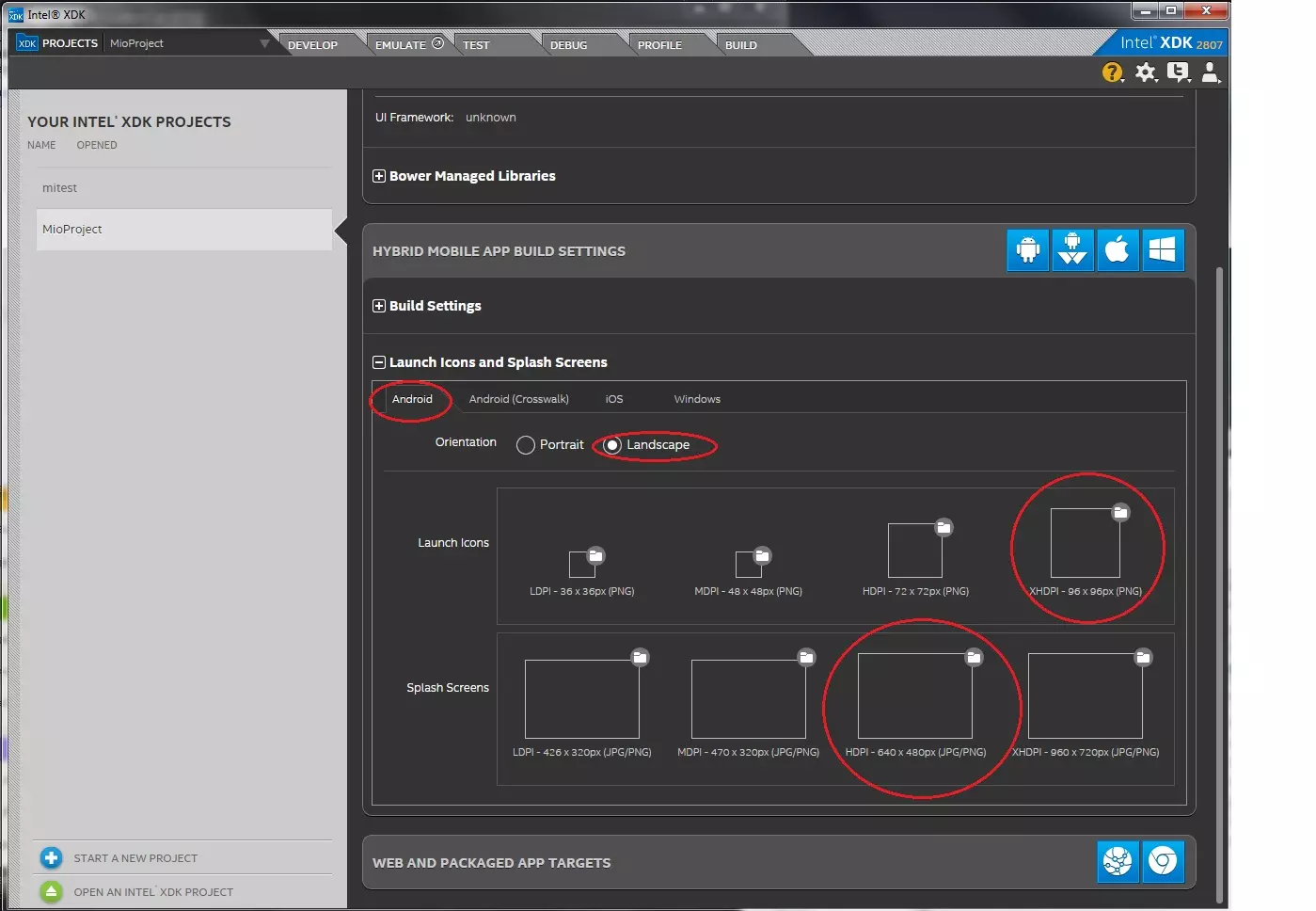The width and height of the screenshot is (1316, 911).
Task: Select the Chrome App target icon
Action: coord(1163,862)
